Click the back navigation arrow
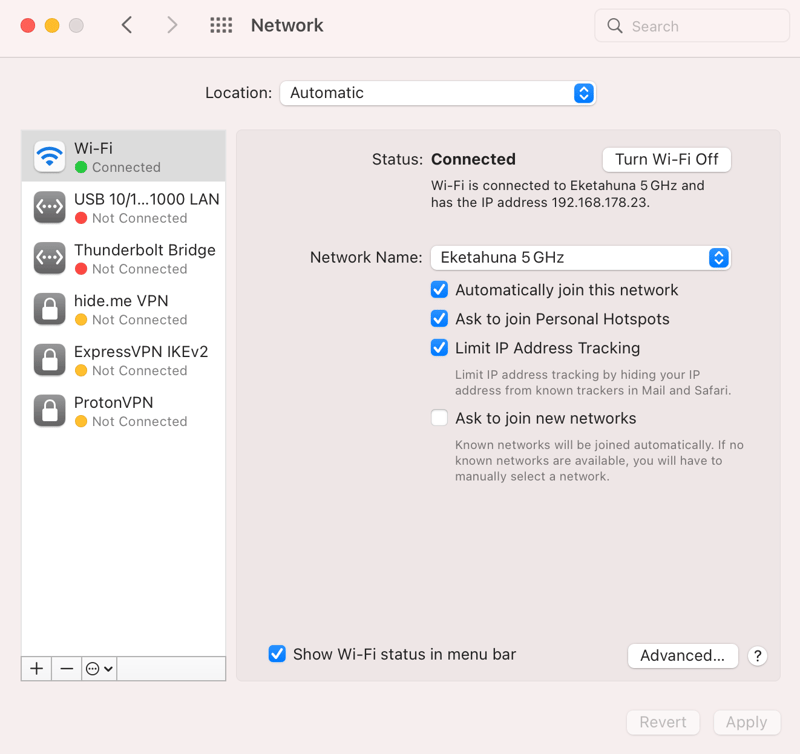This screenshot has width=800, height=754. click(127, 25)
